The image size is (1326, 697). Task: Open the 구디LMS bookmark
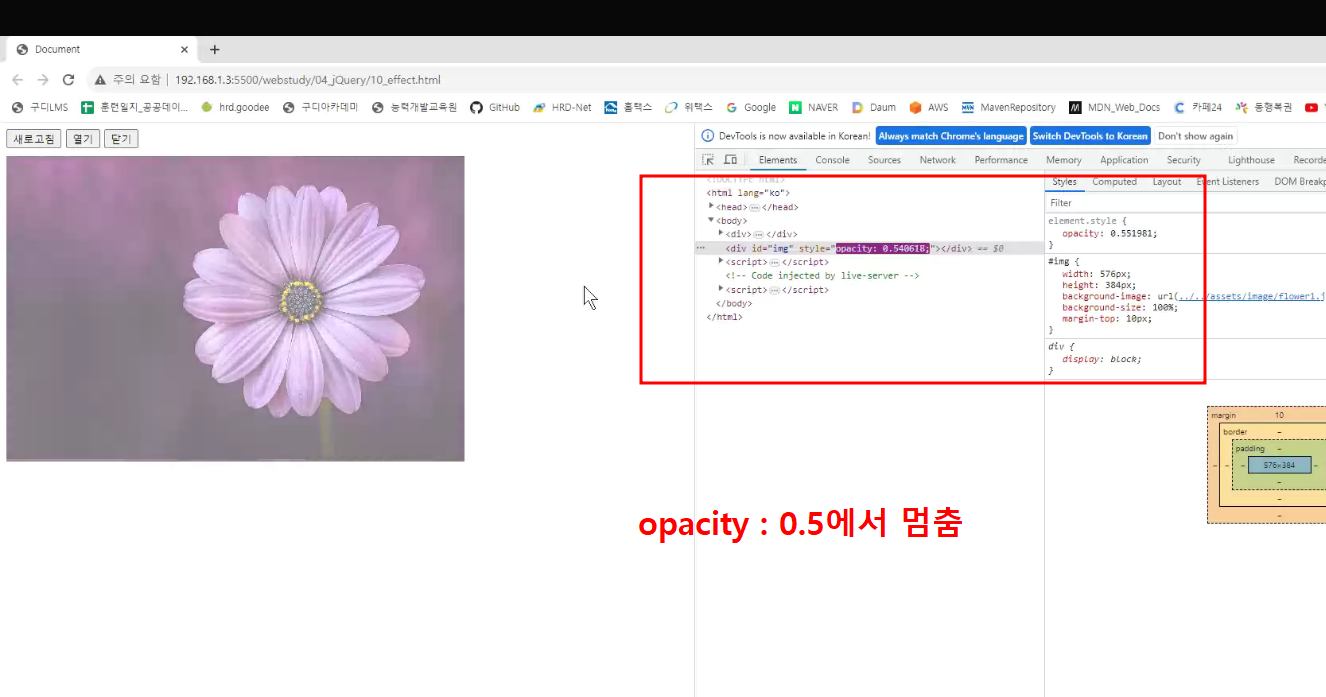tap(40, 107)
